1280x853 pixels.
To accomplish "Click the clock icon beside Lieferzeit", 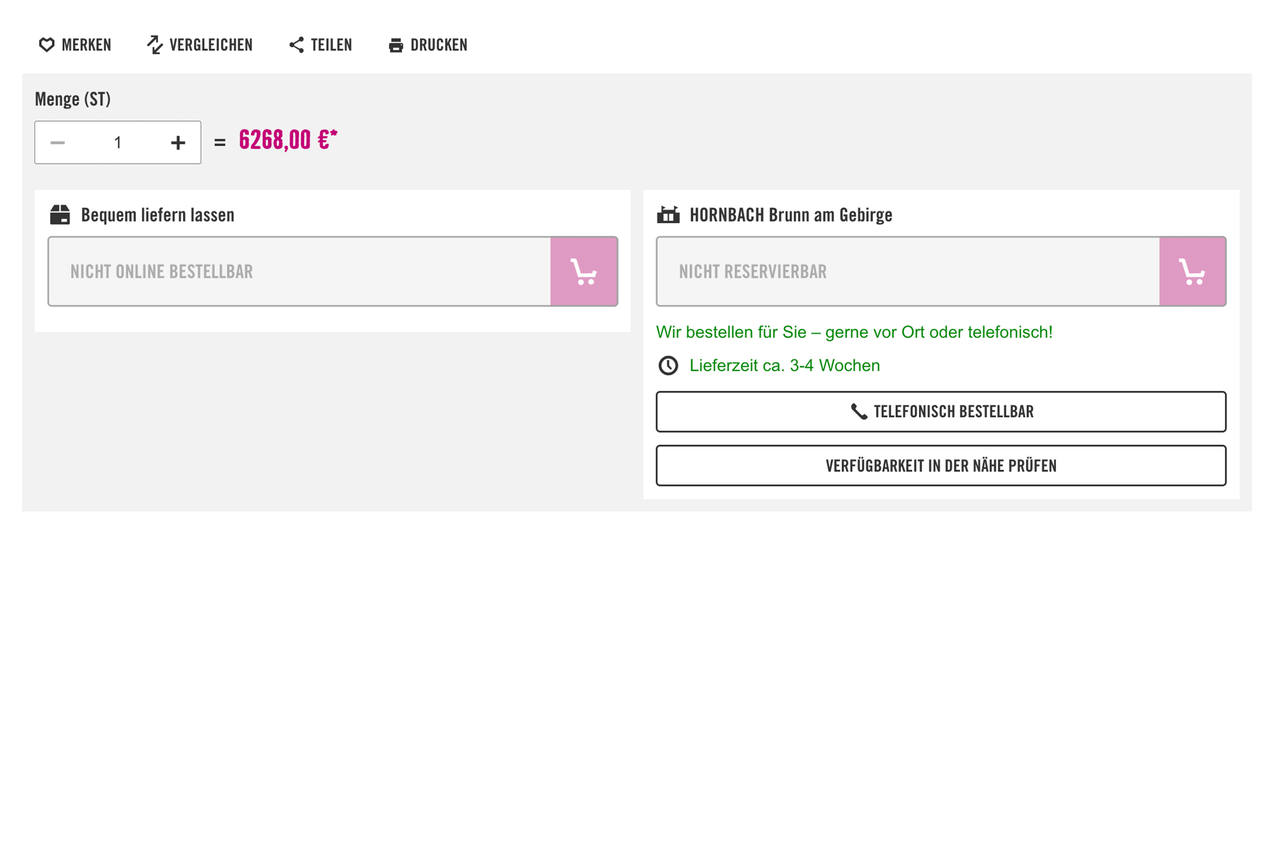I will tap(668, 366).
